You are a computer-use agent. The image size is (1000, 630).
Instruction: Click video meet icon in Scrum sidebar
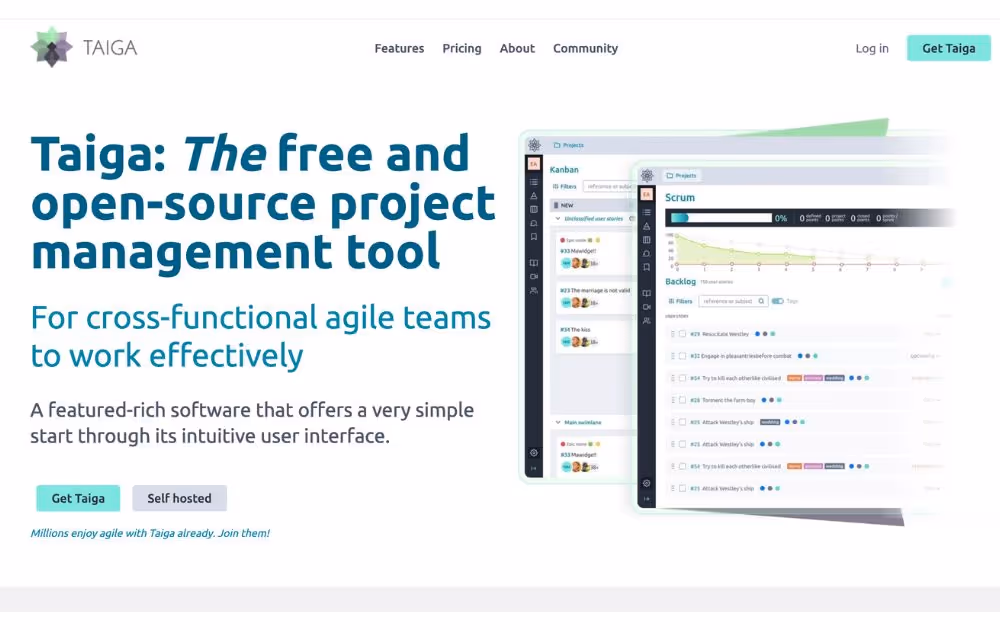tap(647, 307)
